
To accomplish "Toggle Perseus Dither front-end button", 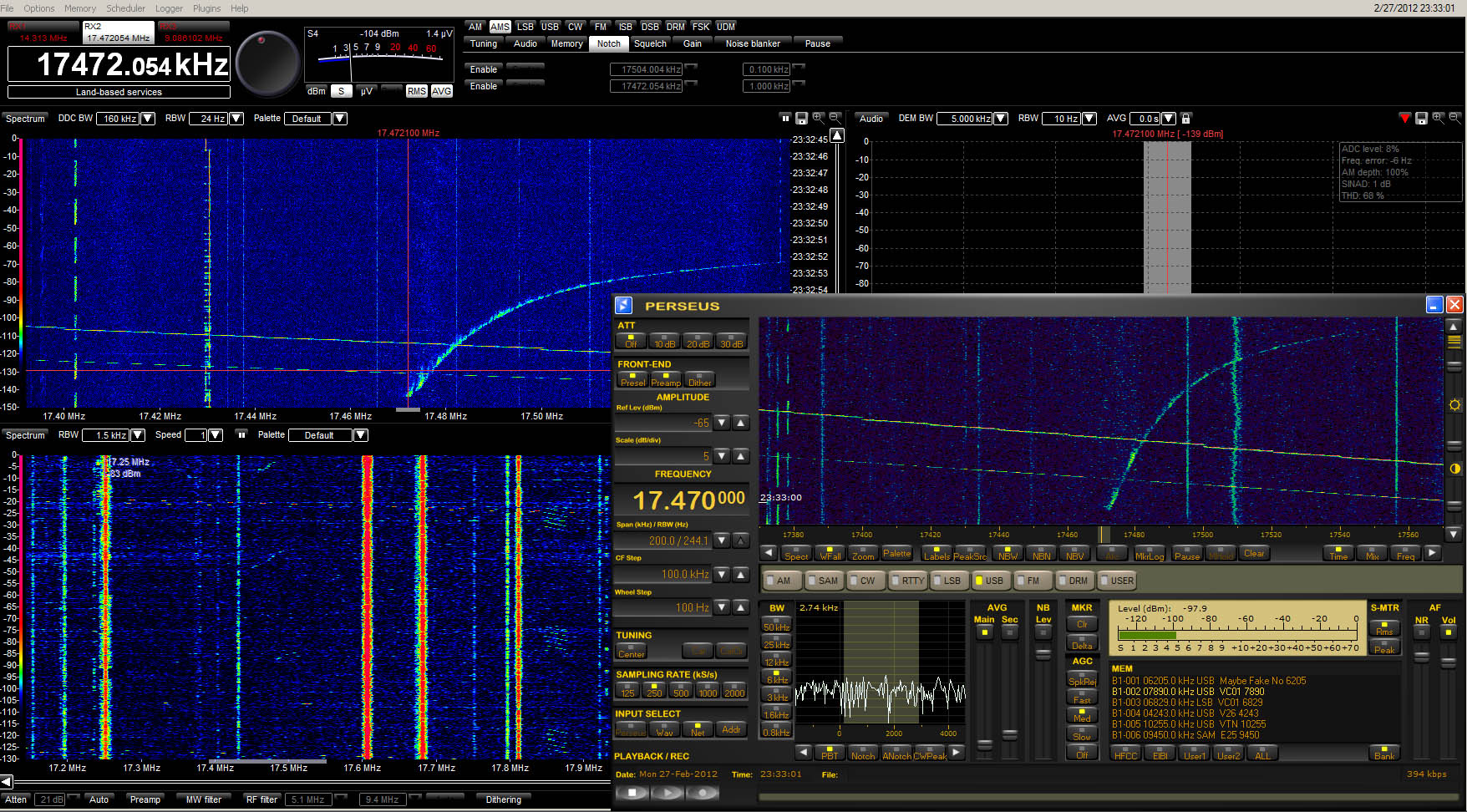I will tap(699, 379).
